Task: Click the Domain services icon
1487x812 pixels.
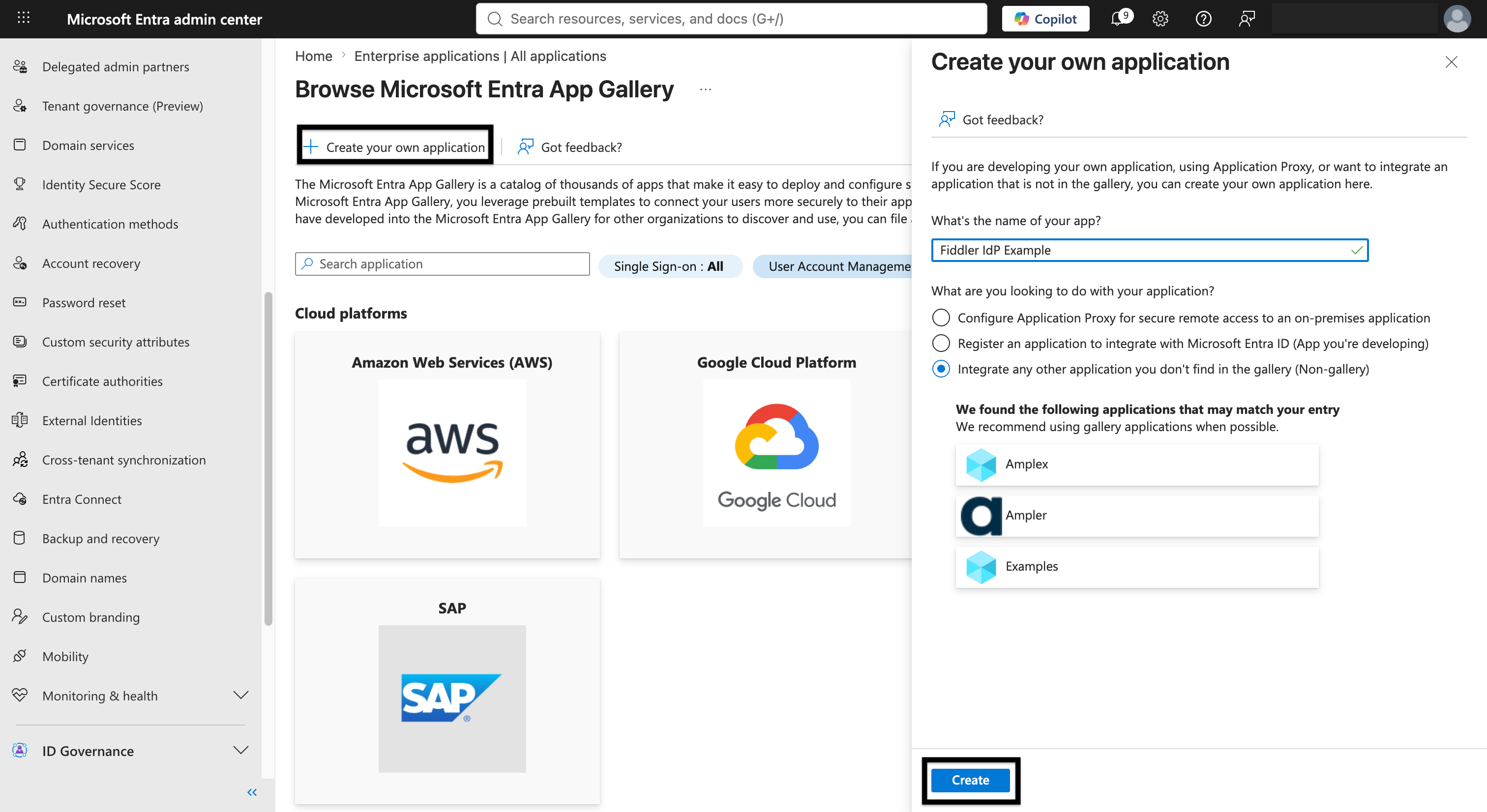Action: (x=20, y=145)
